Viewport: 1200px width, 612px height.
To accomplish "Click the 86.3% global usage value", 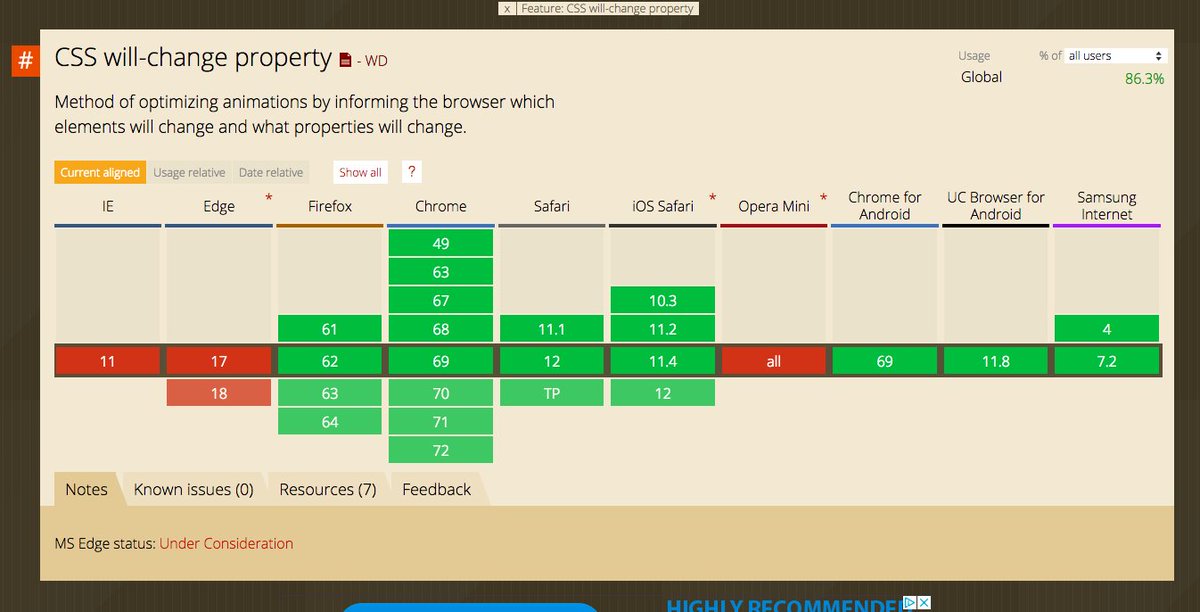I will tap(1144, 78).
